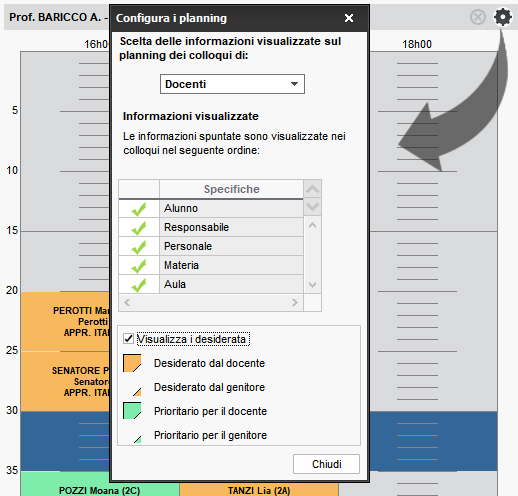The height and width of the screenshot is (496, 518).
Task: Toggle the Alunno checkmark
Action: (139, 209)
